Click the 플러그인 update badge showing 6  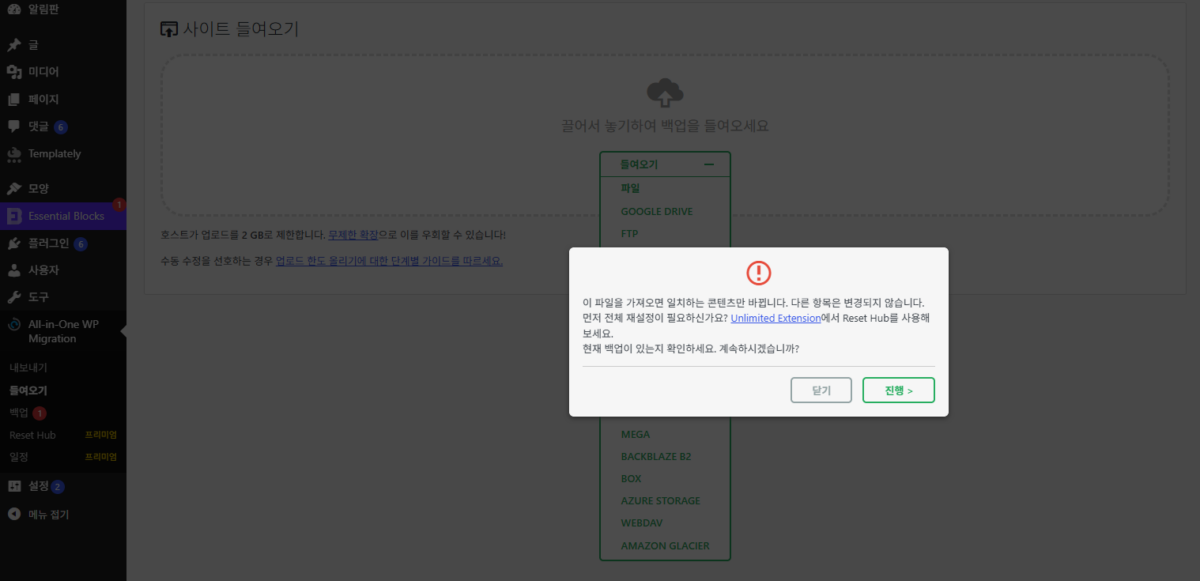point(80,243)
